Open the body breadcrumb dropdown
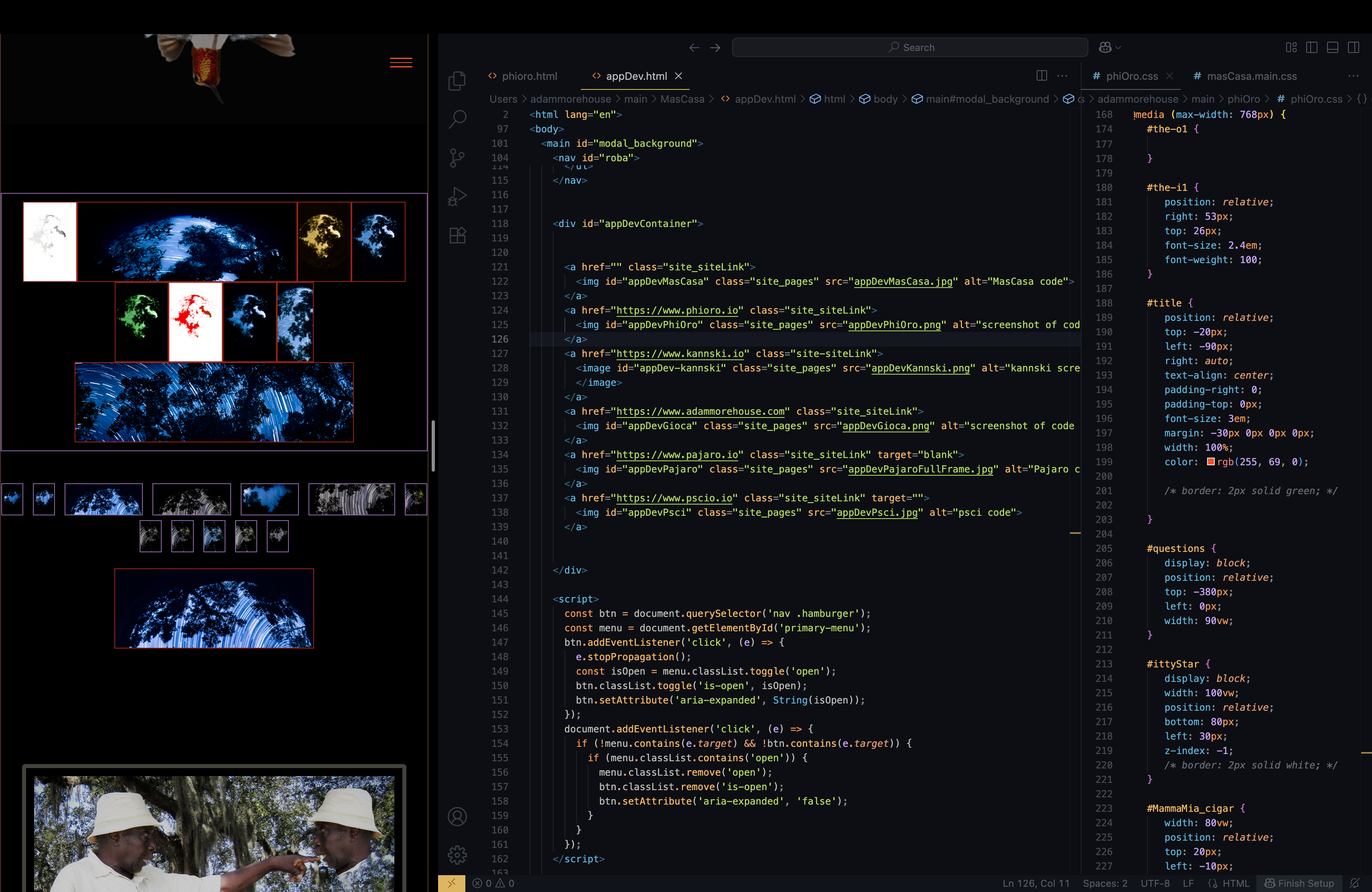This screenshot has height=892, width=1372. click(x=885, y=99)
